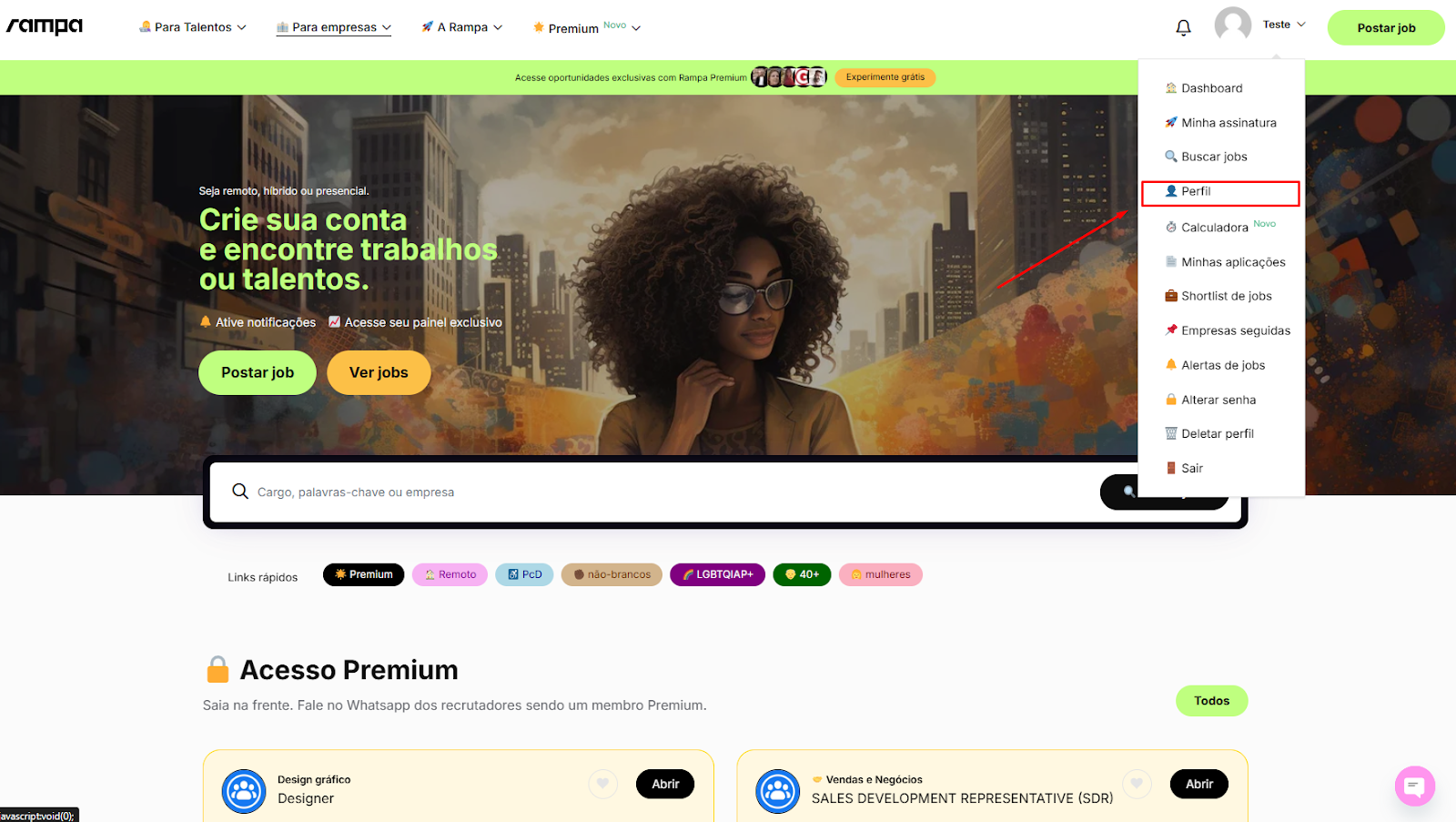1456x822 pixels.
Task: Click the Ver jobs hero button
Action: pyautogui.click(x=379, y=372)
